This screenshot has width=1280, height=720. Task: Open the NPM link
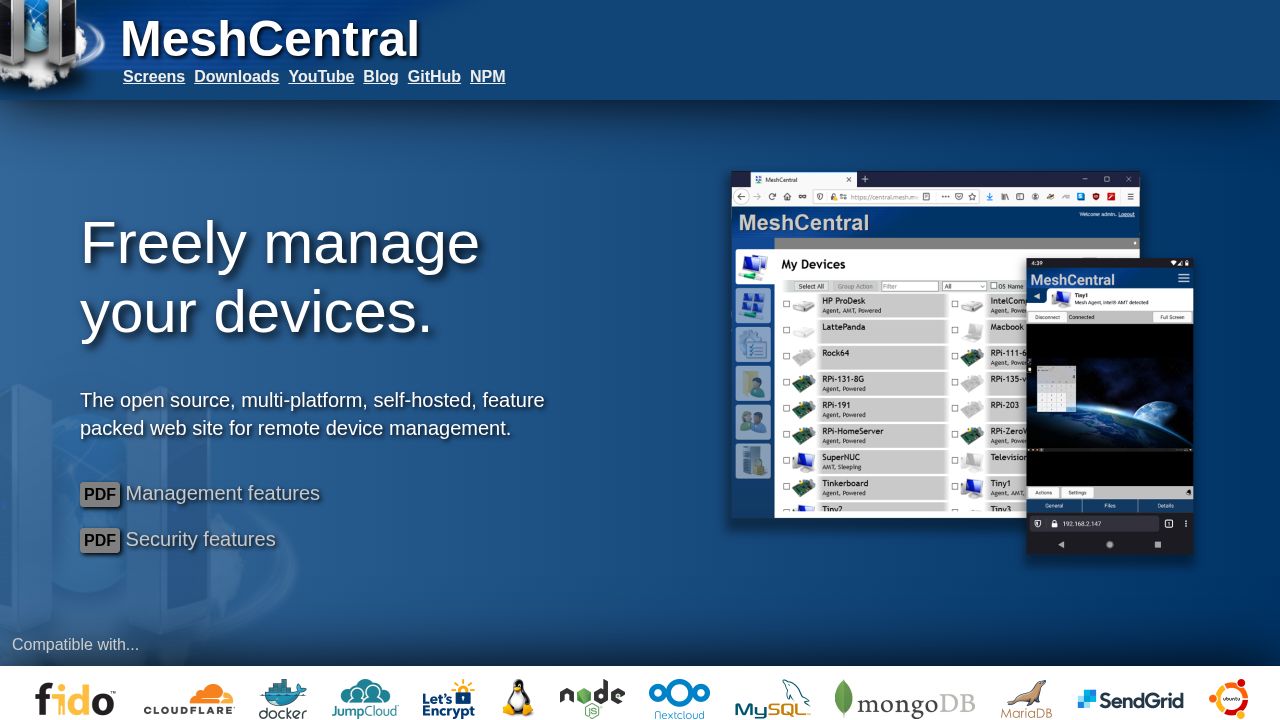pos(488,77)
